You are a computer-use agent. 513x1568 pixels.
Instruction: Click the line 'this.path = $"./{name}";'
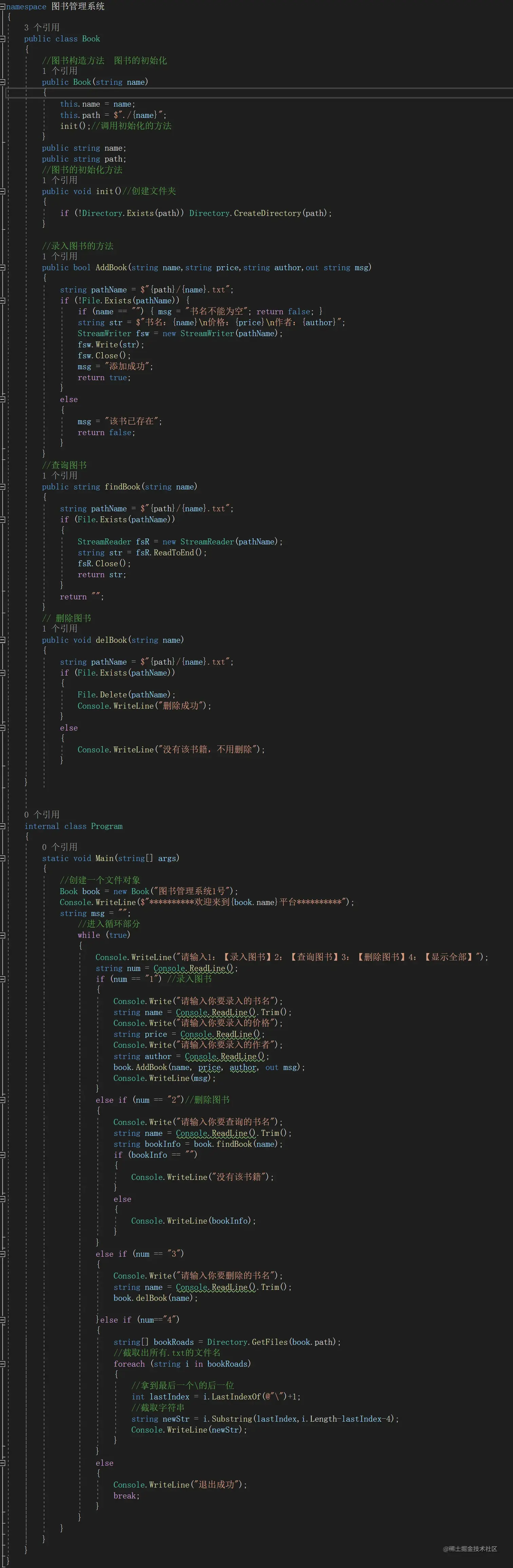113,115
